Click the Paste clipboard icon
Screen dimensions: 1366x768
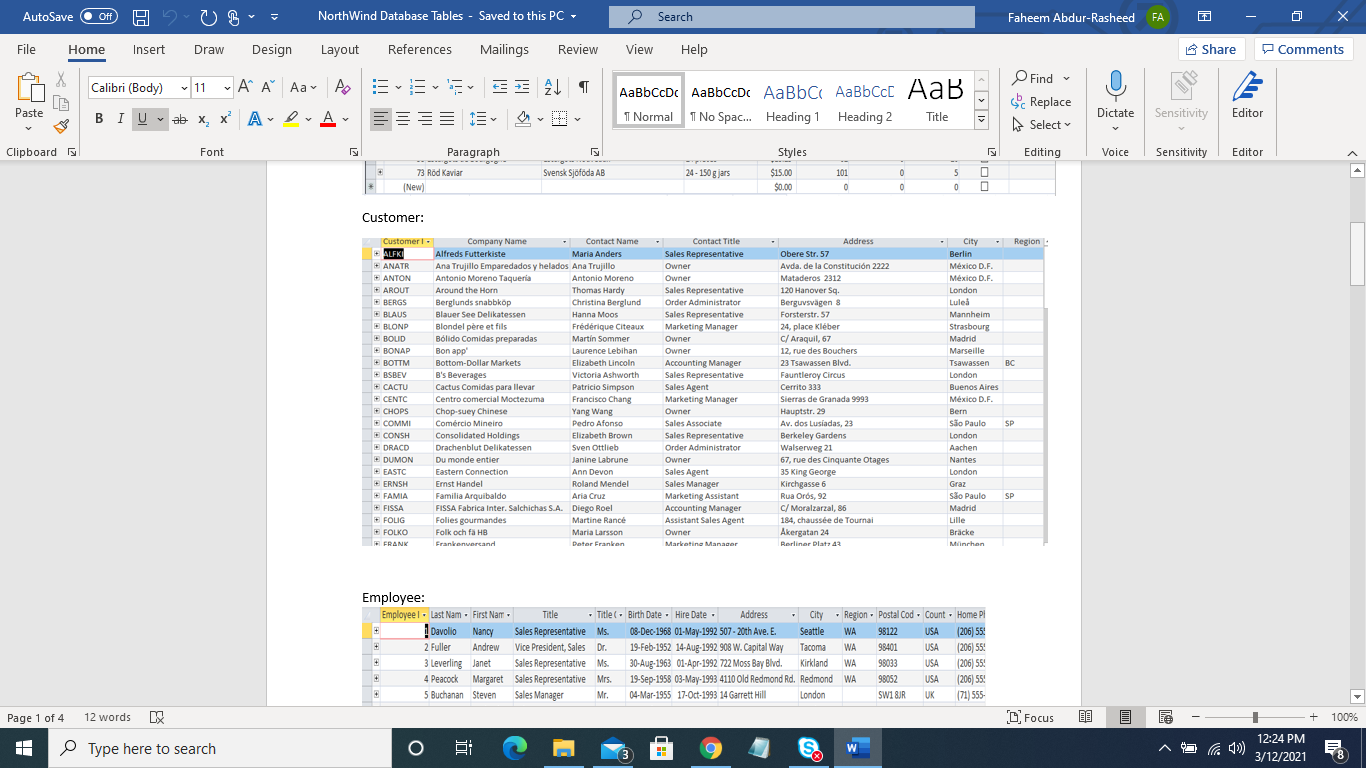[29, 89]
